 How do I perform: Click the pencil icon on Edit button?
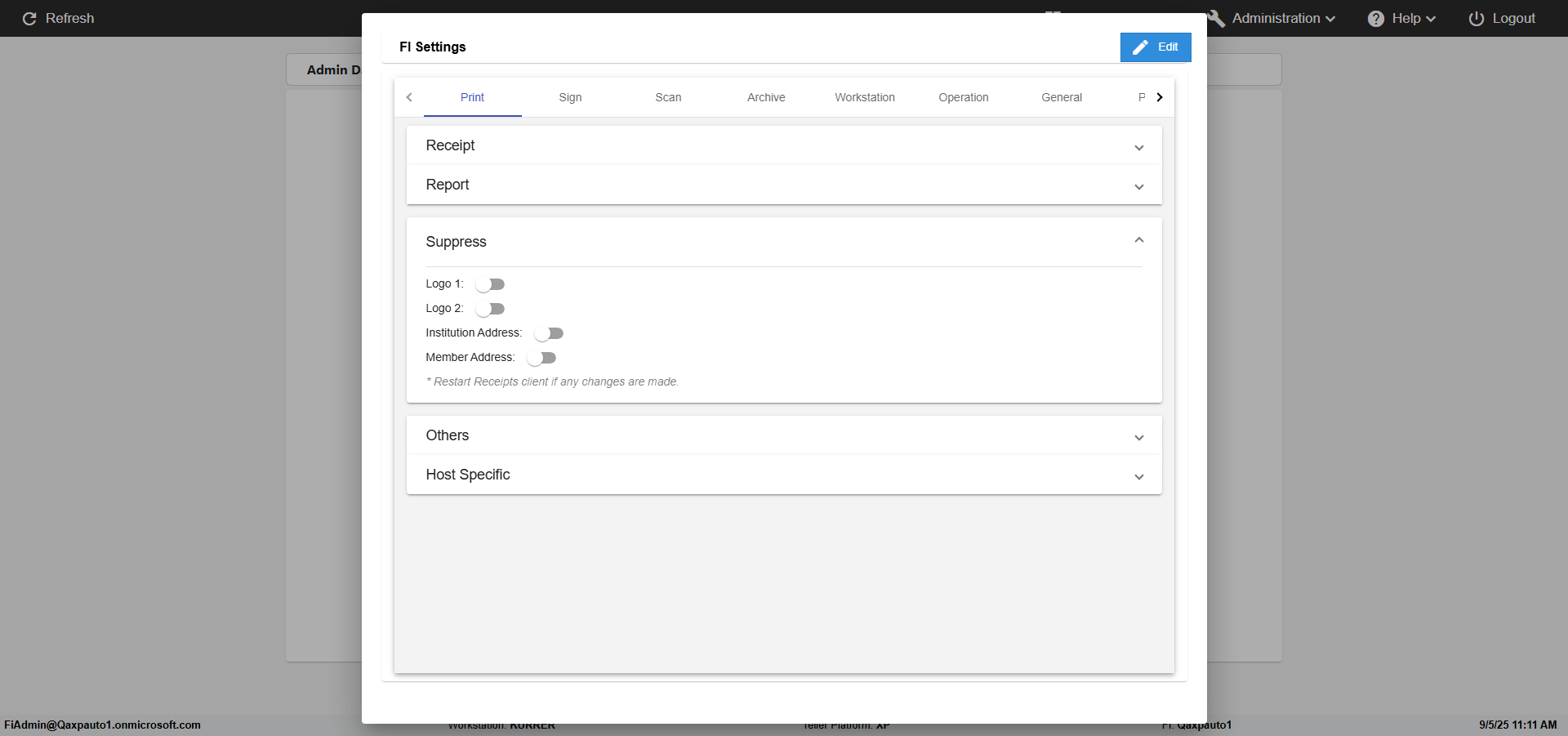tap(1140, 47)
